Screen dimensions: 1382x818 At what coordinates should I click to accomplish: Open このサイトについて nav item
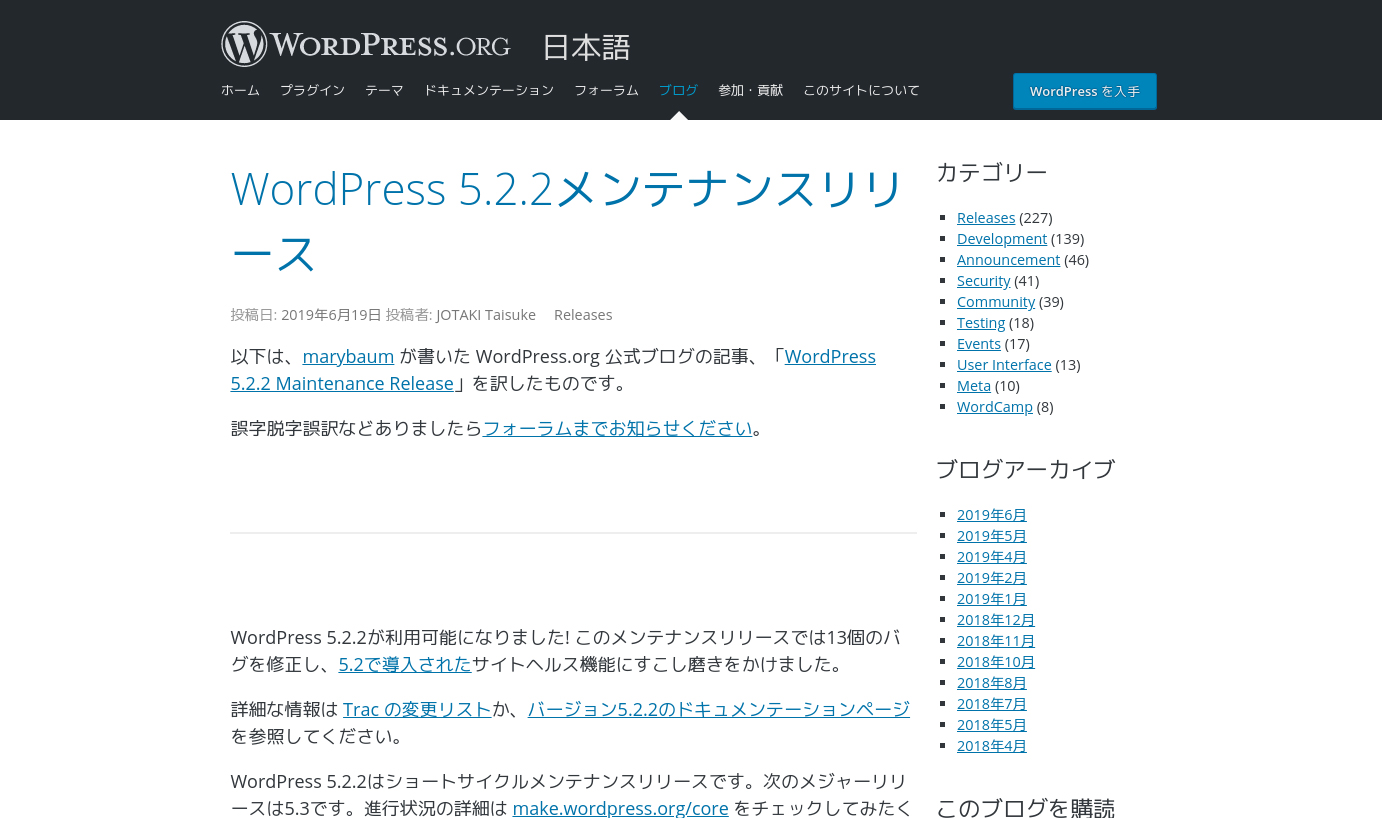pyautogui.click(x=861, y=90)
